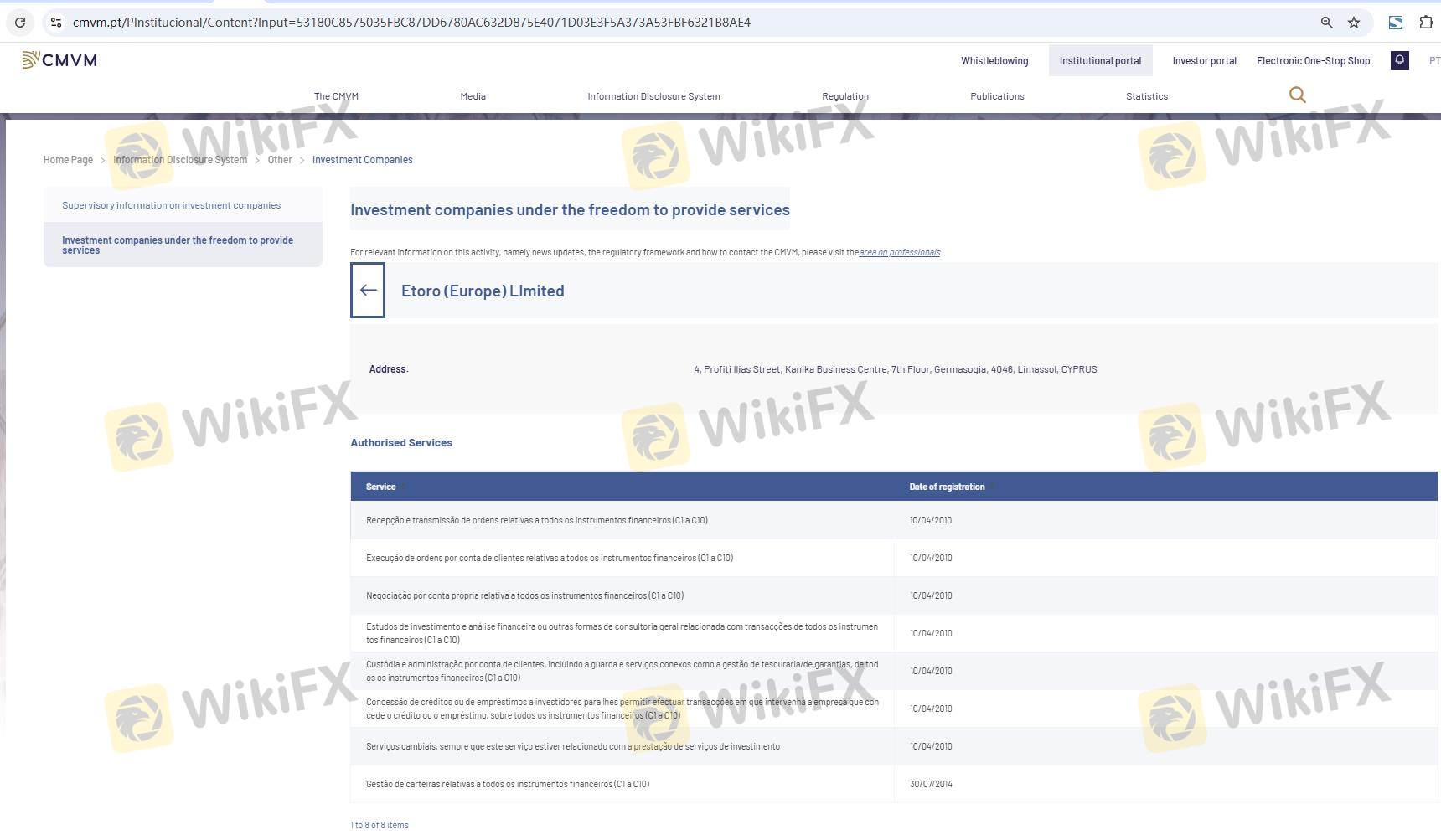Open site search with the orange magnifier
Image resolution: width=1441 pixels, height=840 pixels.
(x=1297, y=95)
